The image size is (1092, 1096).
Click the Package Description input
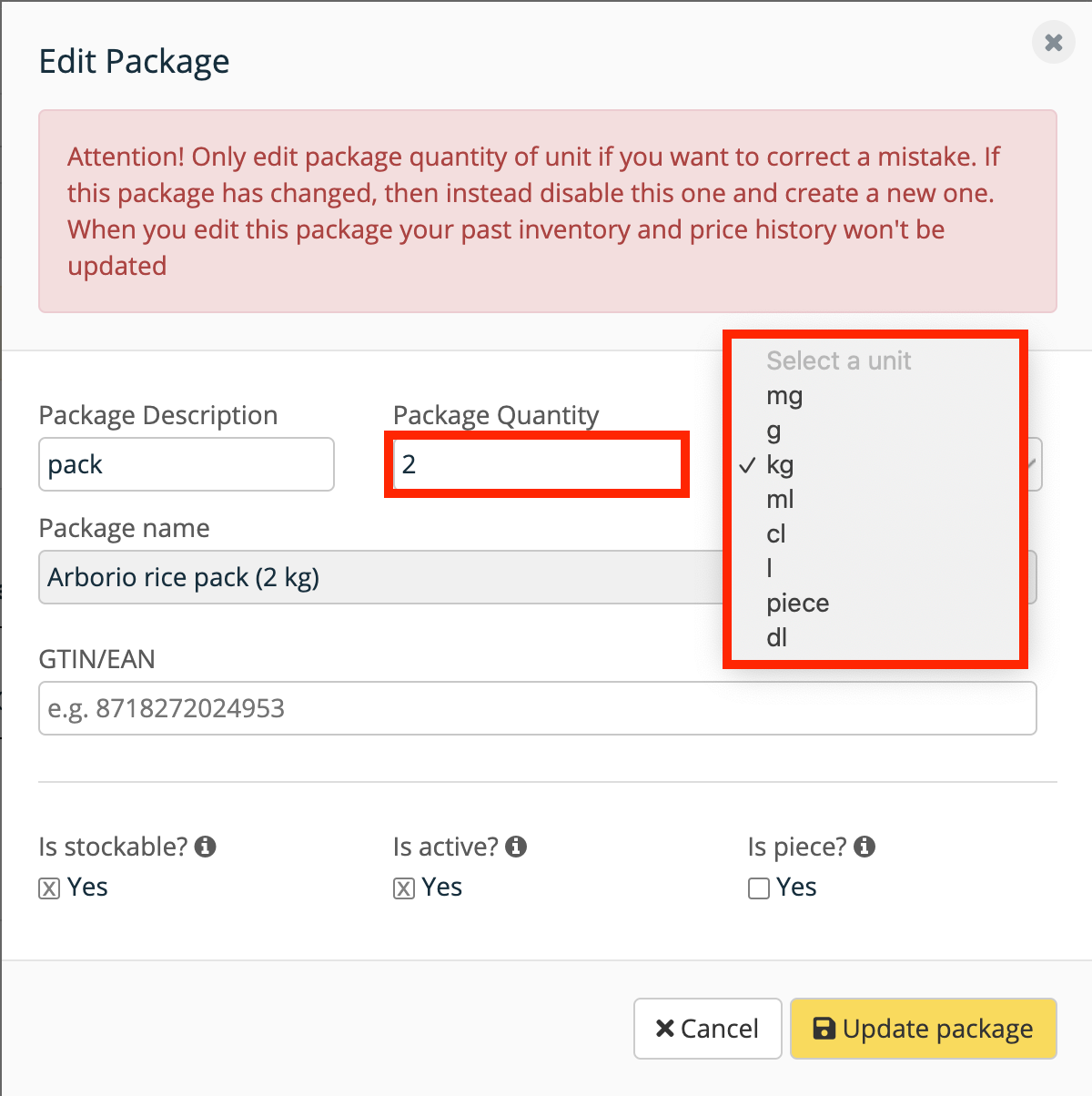click(187, 465)
